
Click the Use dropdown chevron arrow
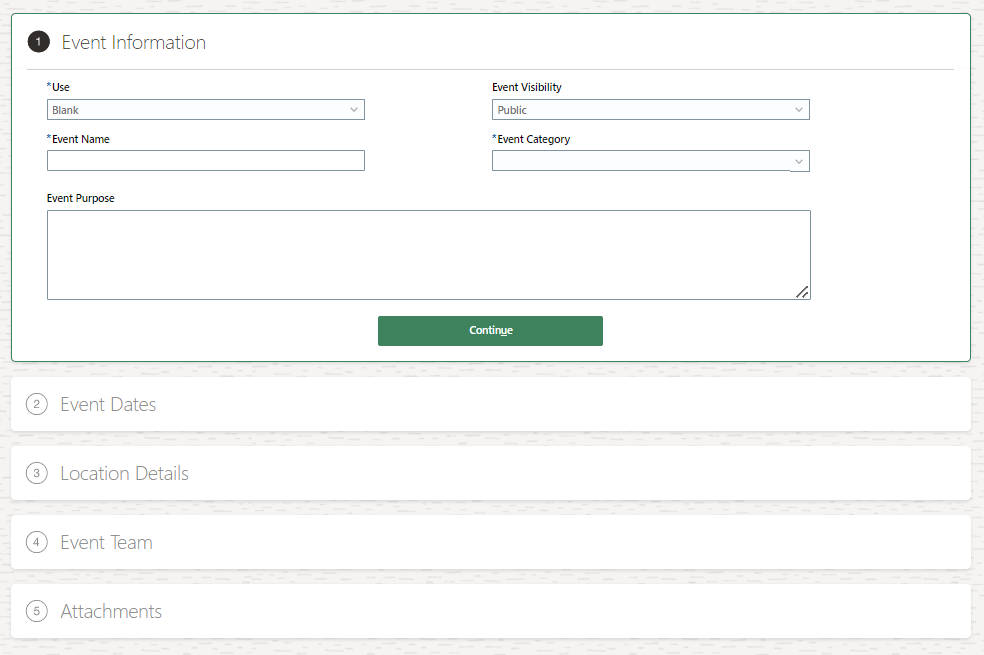pos(354,110)
